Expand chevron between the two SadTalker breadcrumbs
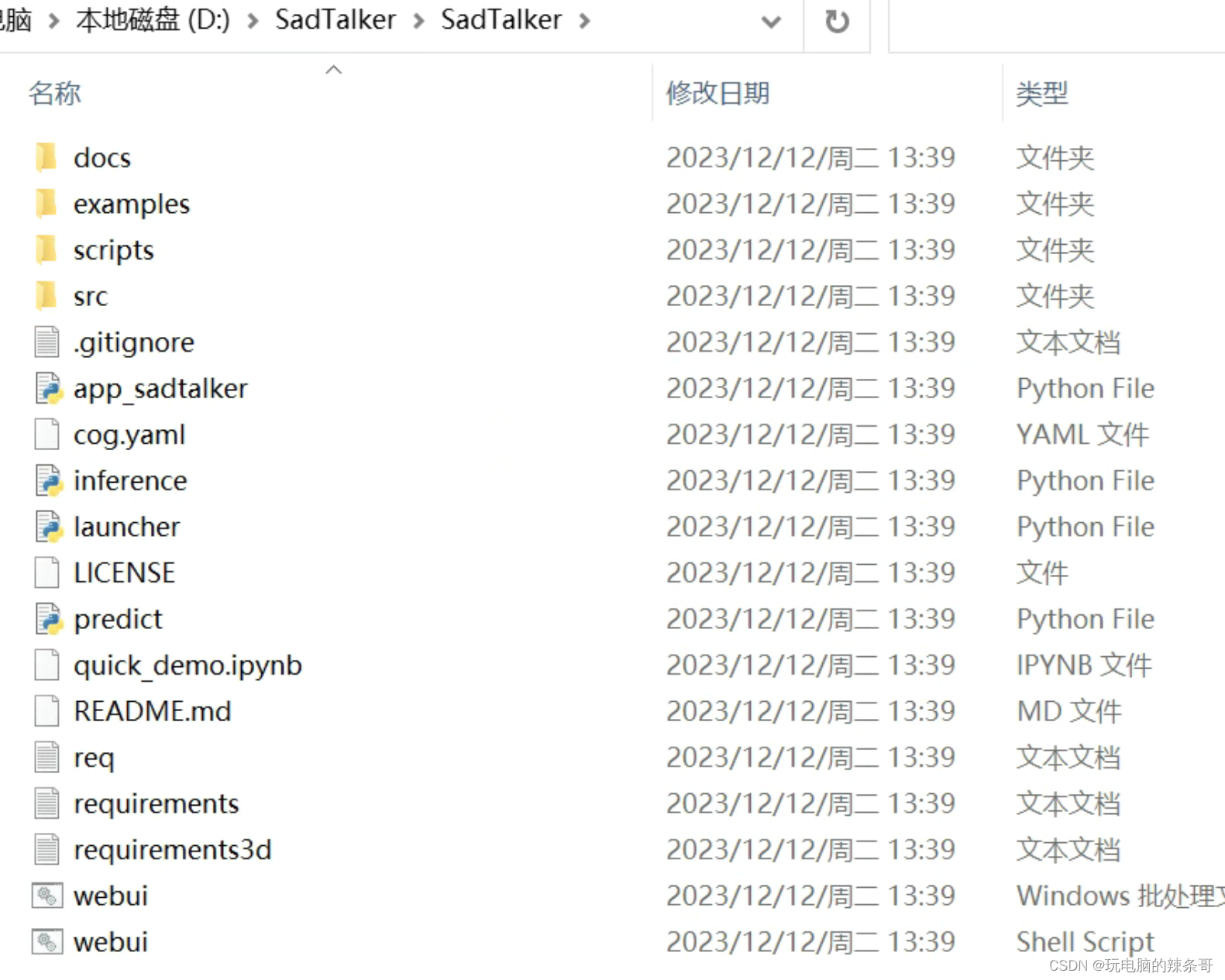 tap(418, 21)
